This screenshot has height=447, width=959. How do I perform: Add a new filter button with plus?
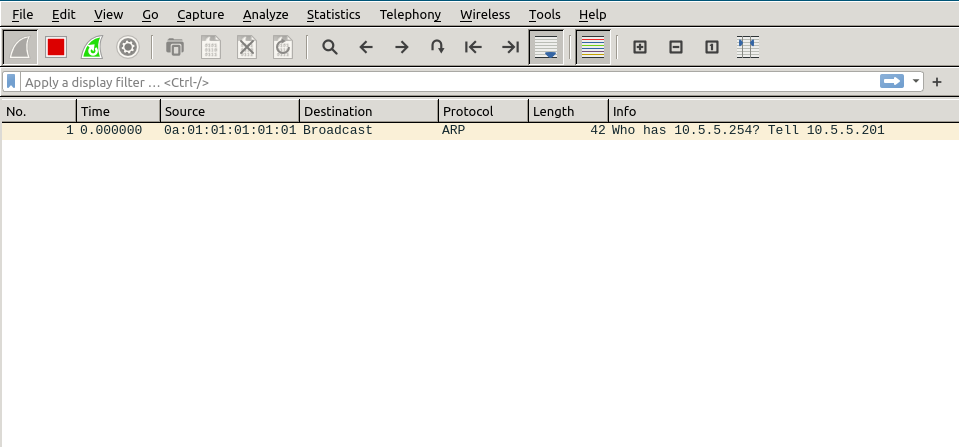pyautogui.click(x=937, y=81)
